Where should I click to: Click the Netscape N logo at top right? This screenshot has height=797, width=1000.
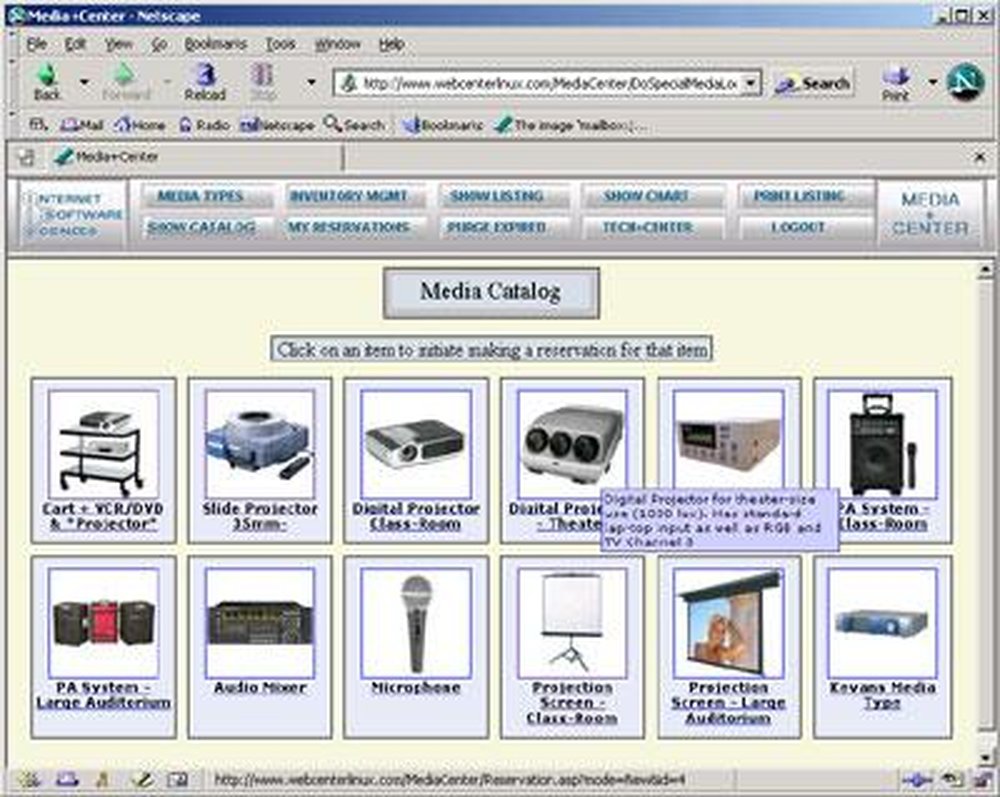point(962,82)
